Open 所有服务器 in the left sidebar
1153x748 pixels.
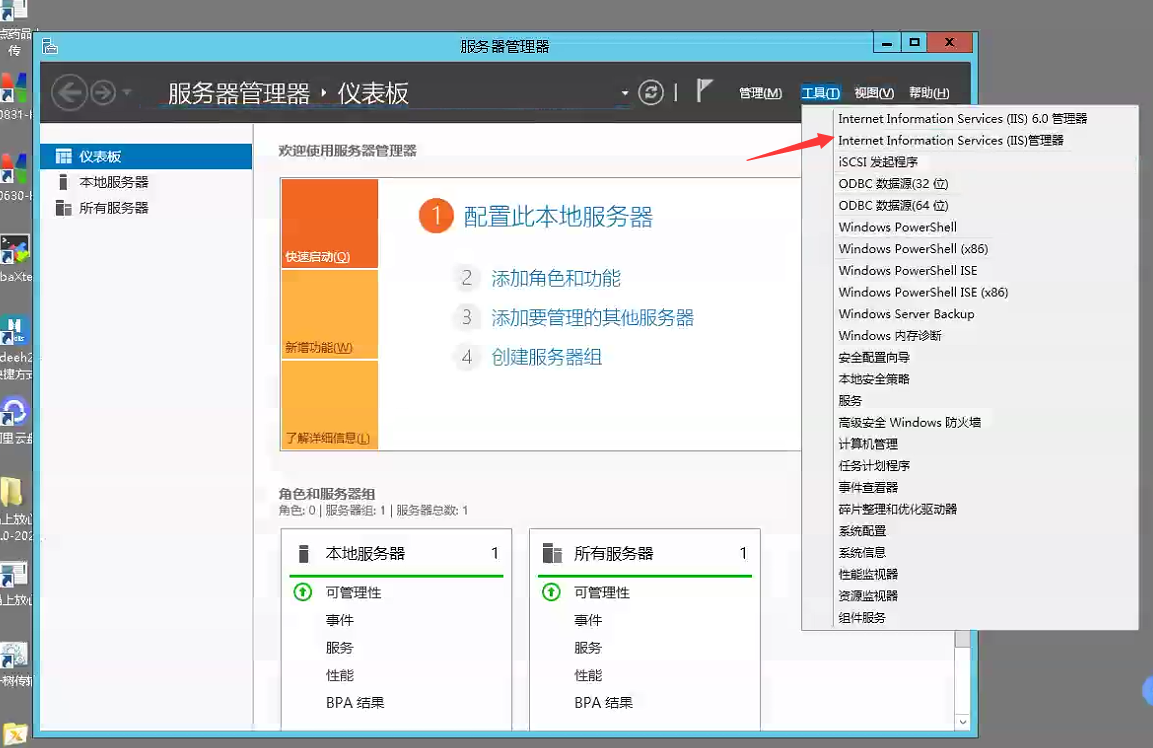pos(113,208)
